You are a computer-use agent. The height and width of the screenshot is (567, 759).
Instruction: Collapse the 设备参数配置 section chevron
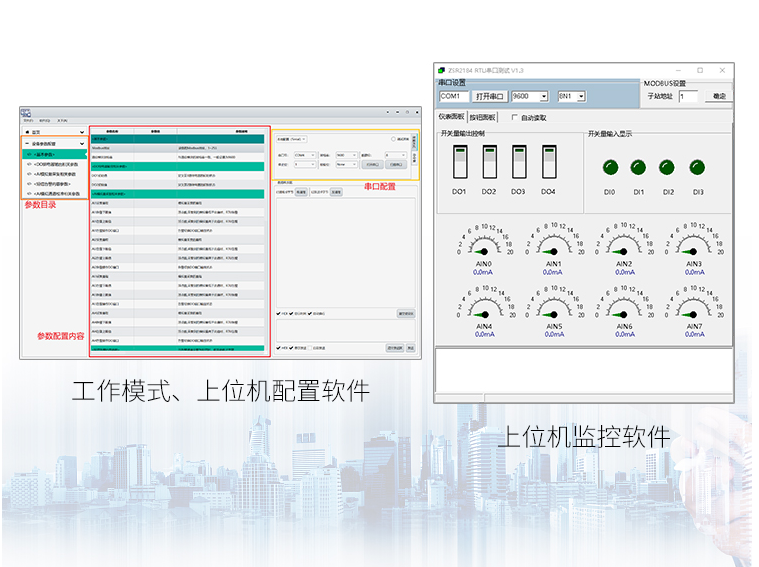coord(82,144)
